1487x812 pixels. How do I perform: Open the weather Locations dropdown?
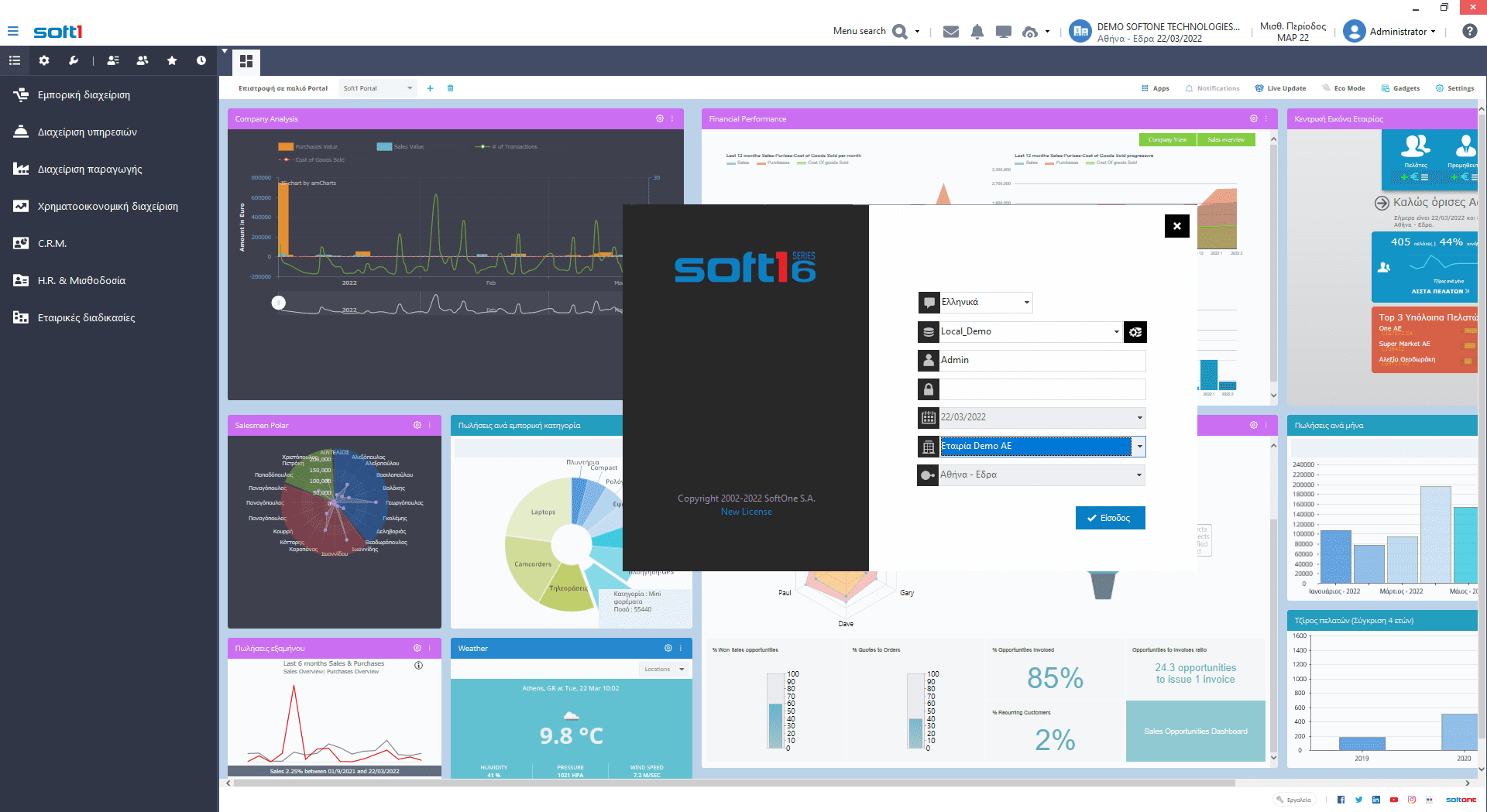[x=664, y=669]
